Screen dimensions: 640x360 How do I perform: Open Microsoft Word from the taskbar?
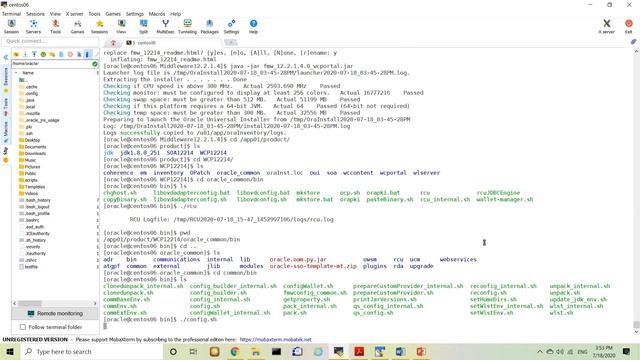coord(400,351)
